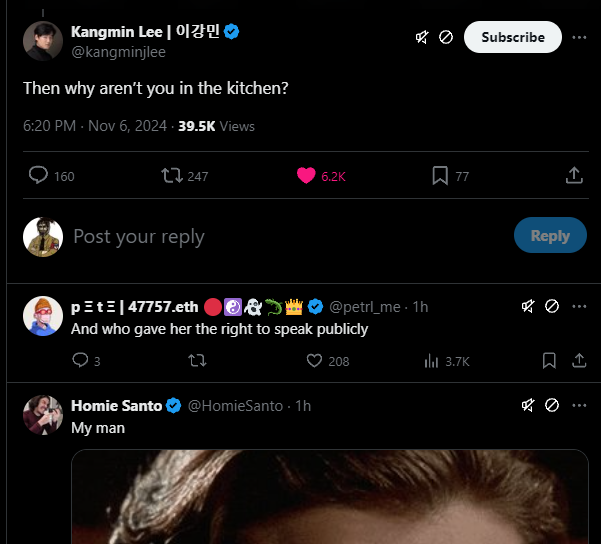601x544 pixels.
Task: Mute Homie Santo from his reply
Action: (x=528, y=405)
